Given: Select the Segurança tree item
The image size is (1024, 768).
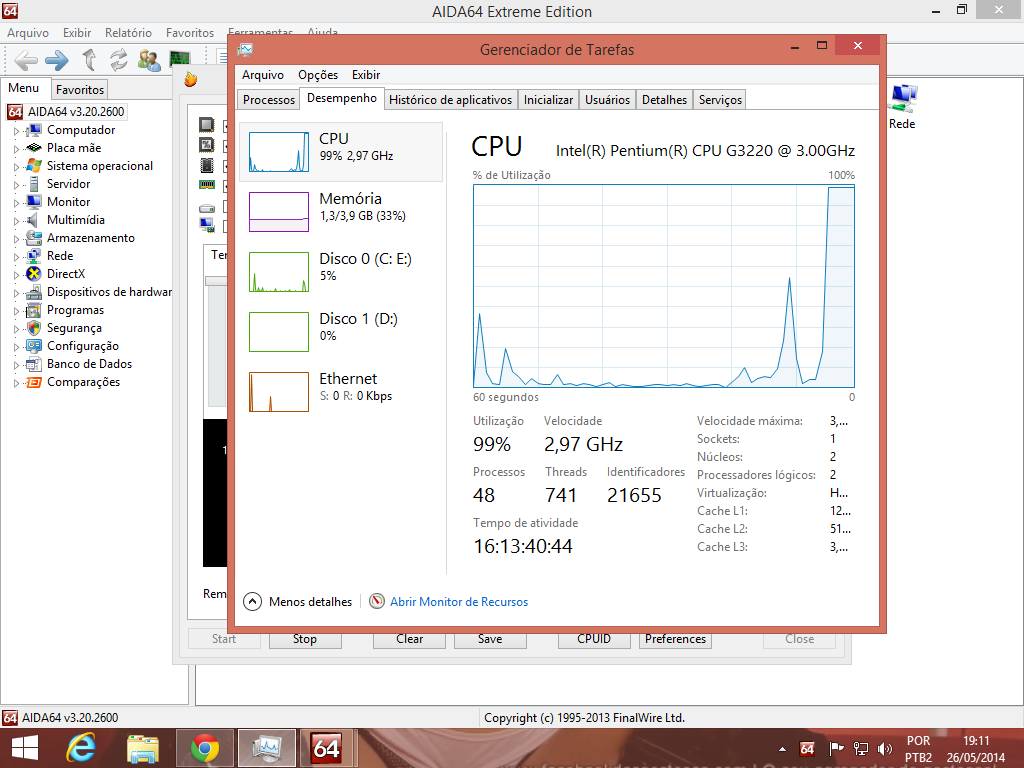Looking at the screenshot, I should 74,328.
